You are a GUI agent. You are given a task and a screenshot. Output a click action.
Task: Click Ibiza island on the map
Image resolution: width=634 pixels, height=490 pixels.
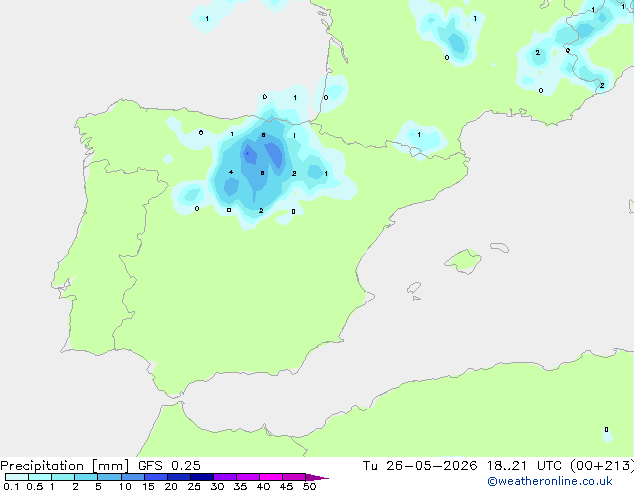click(x=414, y=288)
